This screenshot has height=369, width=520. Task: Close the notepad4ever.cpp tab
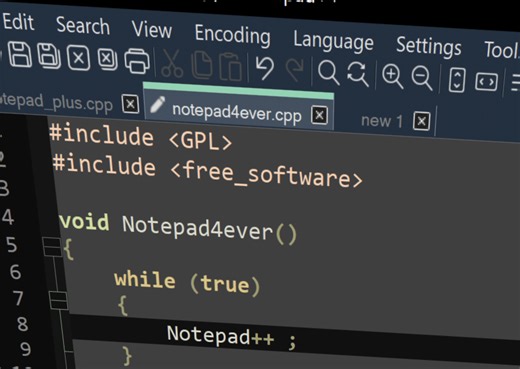pos(319,115)
